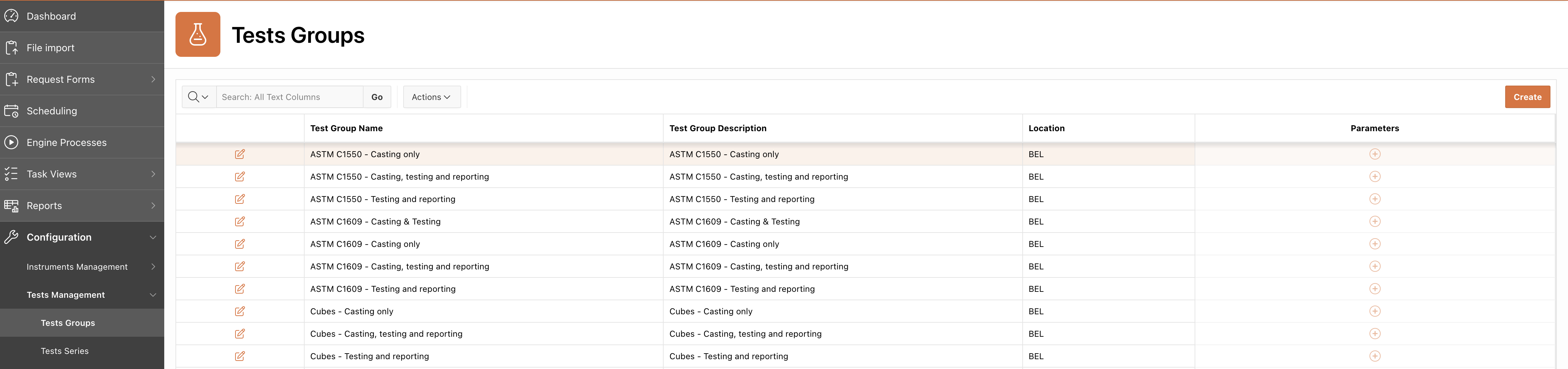Open the Actions dropdown menu
The image size is (1568, 369).
[431, 97]
